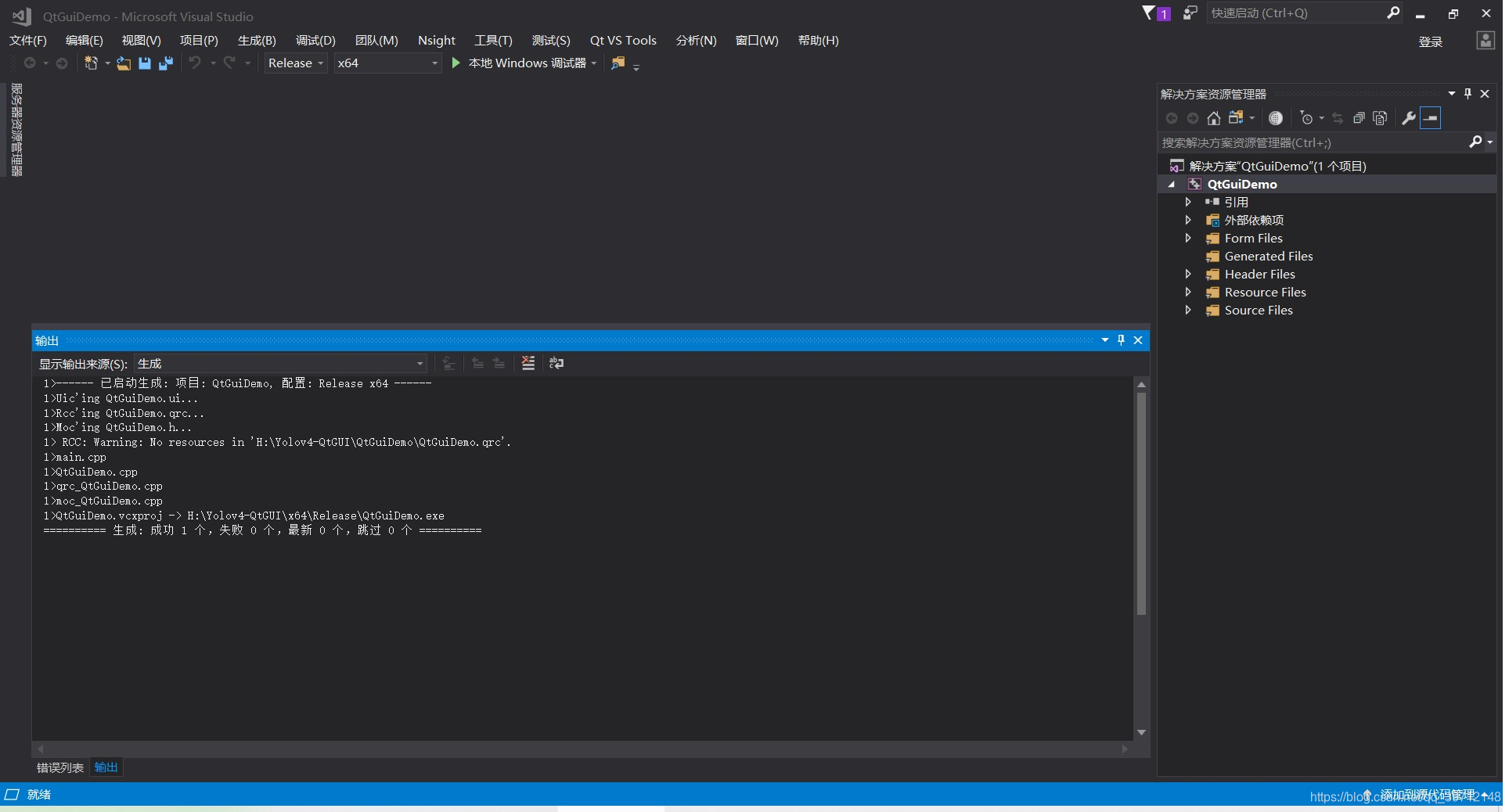Click Clear All Output icon

pyautogui.click(x=528, y=363)
